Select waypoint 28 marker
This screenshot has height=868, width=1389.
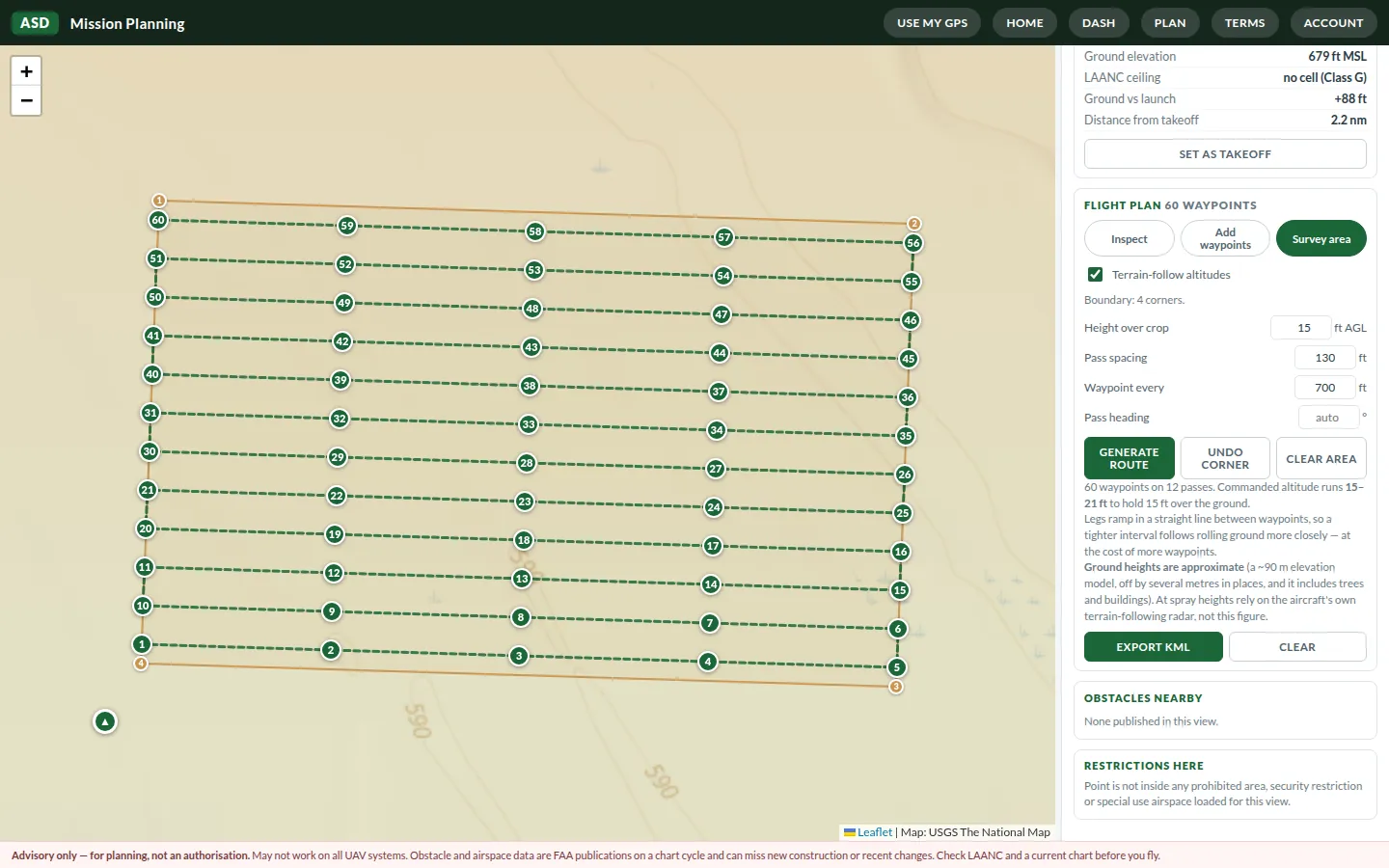pos(527,463)
